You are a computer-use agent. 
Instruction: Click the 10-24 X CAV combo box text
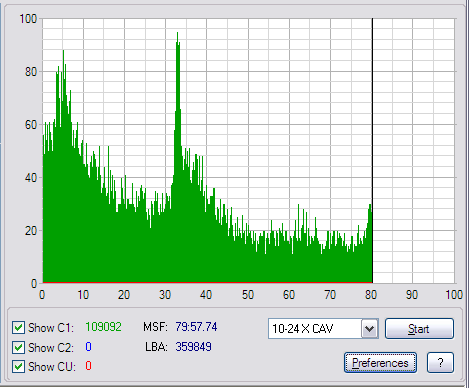(302, 329)
